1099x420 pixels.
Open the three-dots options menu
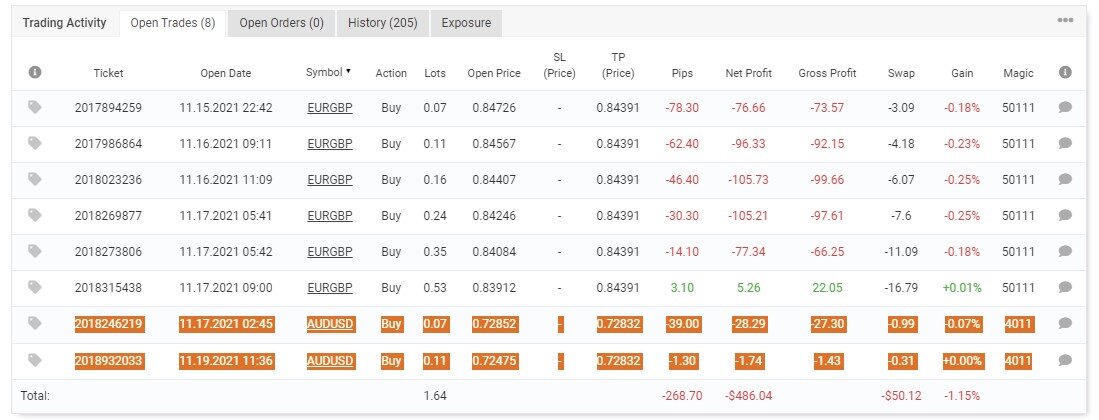pos(1065,20)
